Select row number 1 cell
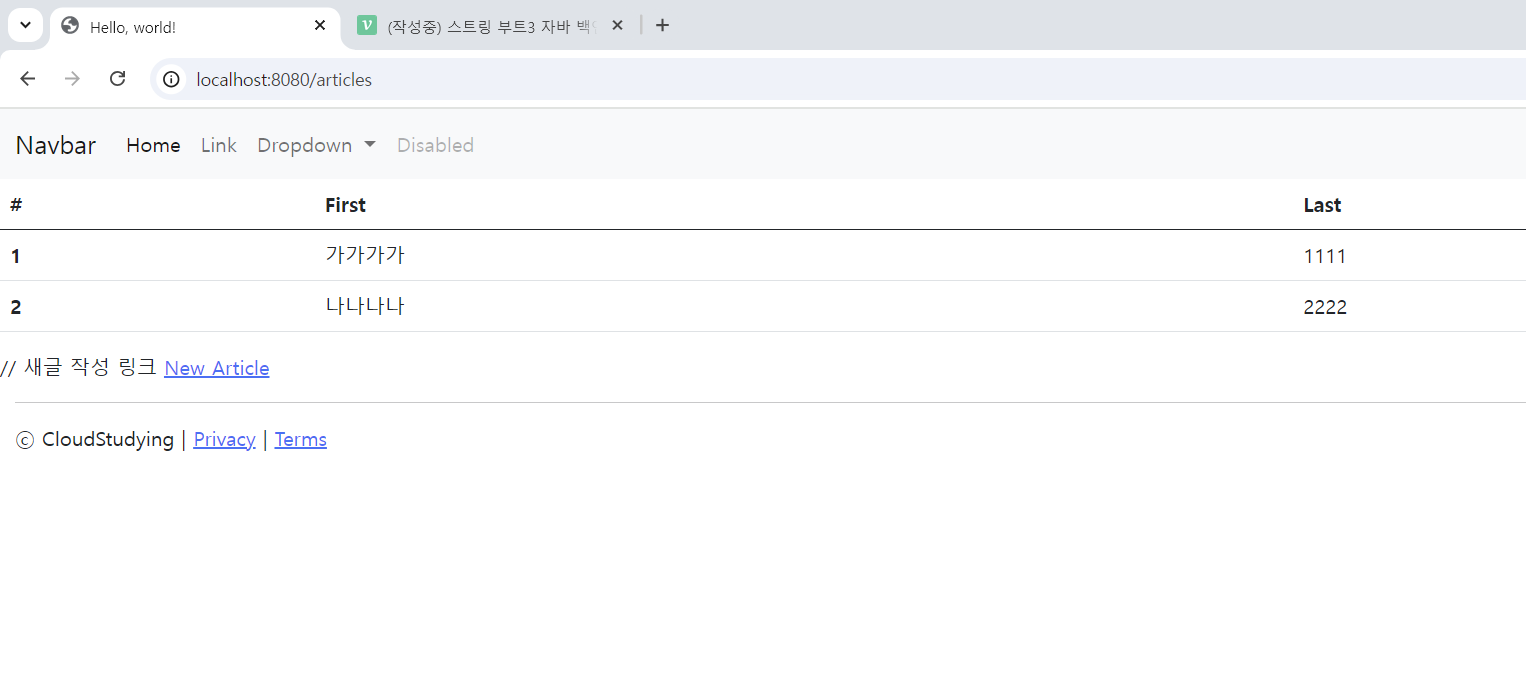 [15, 256]
